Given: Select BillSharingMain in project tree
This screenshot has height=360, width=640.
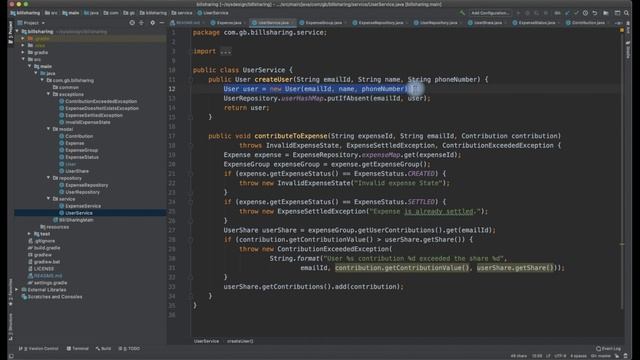Looking at the screenshot, I should (x=76, y=220).
